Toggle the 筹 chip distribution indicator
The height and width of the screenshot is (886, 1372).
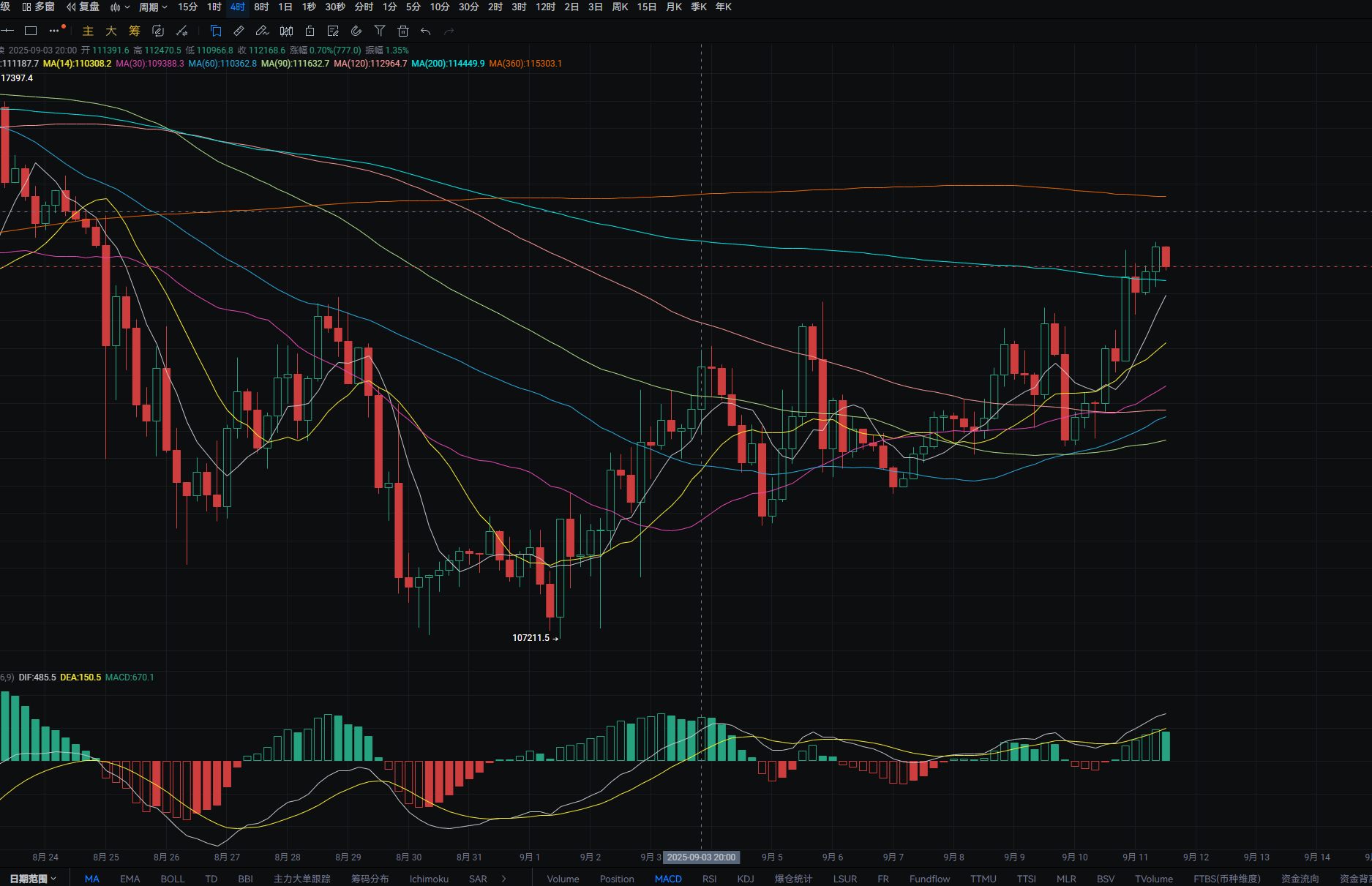tap(135, 31)
